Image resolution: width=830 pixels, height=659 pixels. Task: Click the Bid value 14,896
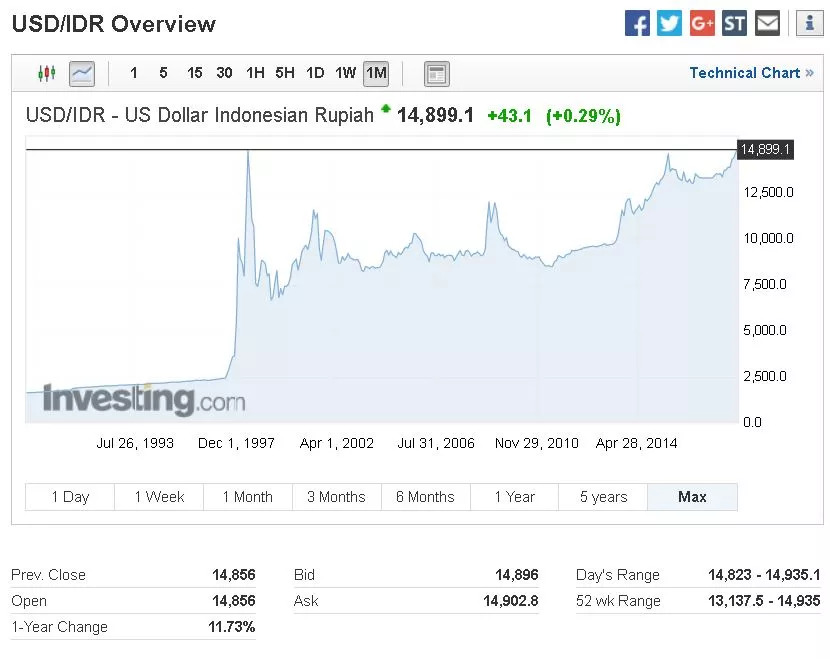[517, 575]
